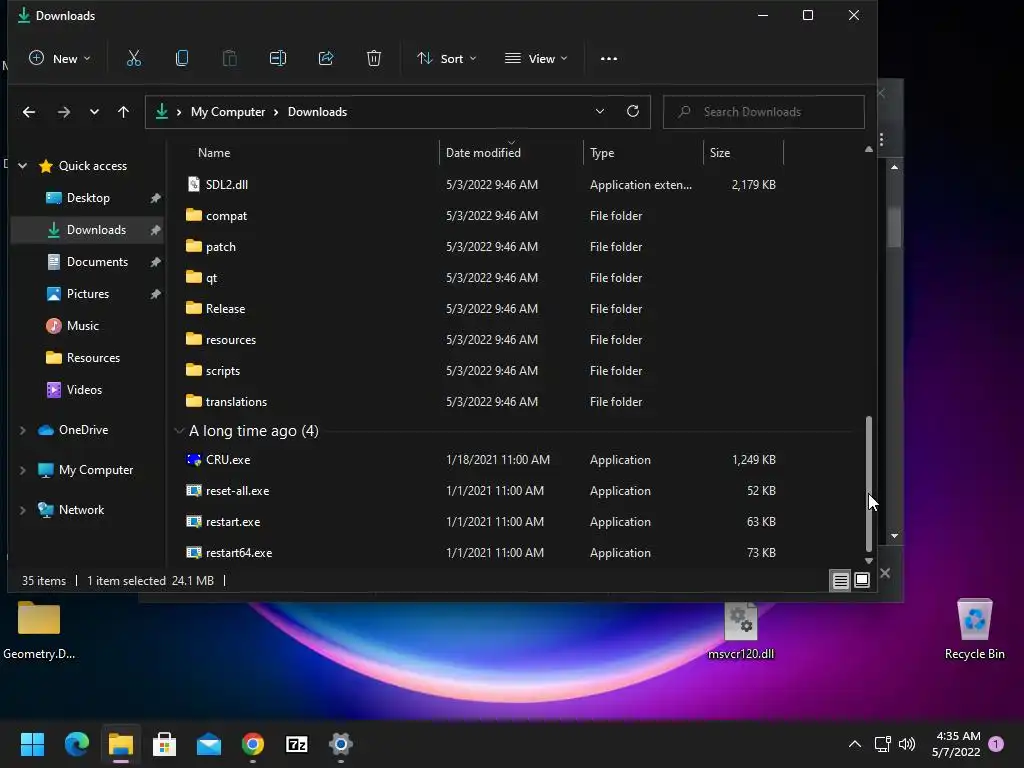The image size is (1024, 768).
Task: Open the Sort dropdown menu
Action: coord(447,59)
